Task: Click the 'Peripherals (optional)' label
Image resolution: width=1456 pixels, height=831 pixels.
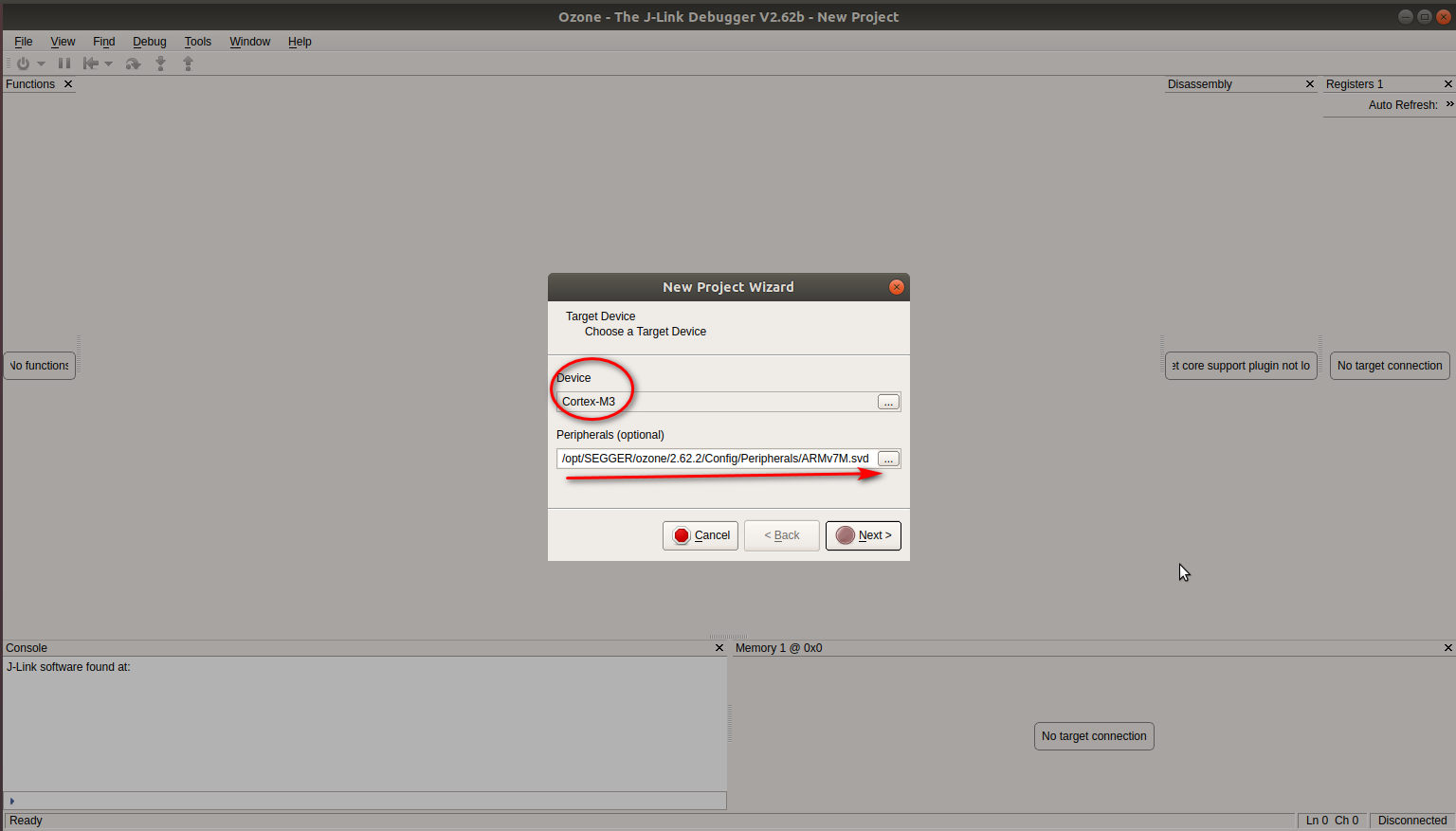Action: point(610,435)
